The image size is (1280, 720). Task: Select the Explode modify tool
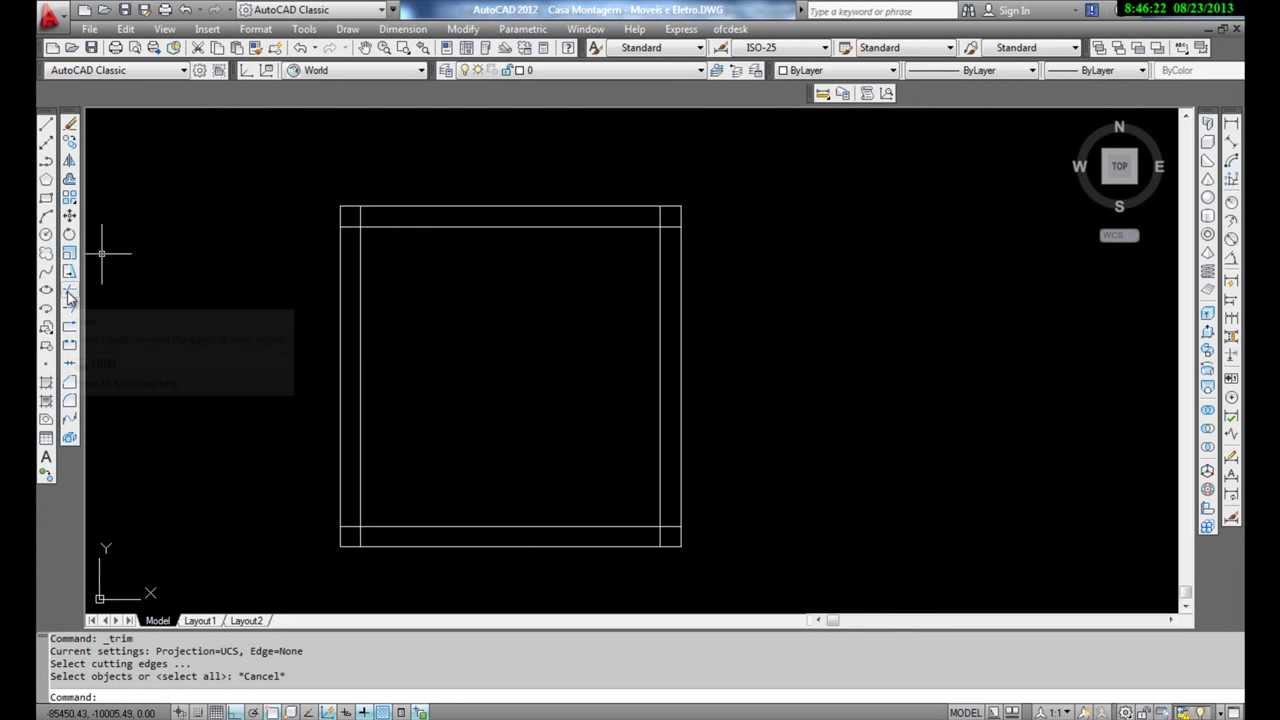(x=69, y=438)
